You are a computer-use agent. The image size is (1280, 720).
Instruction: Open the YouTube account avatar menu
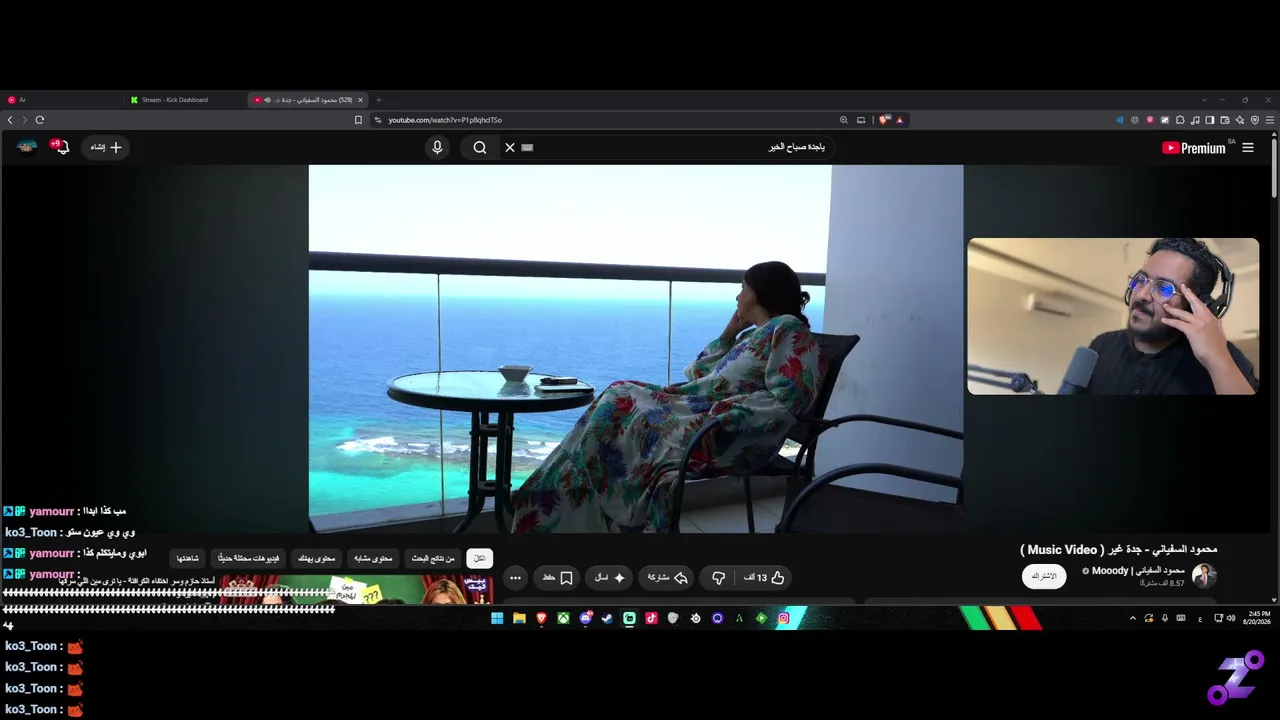27,147
